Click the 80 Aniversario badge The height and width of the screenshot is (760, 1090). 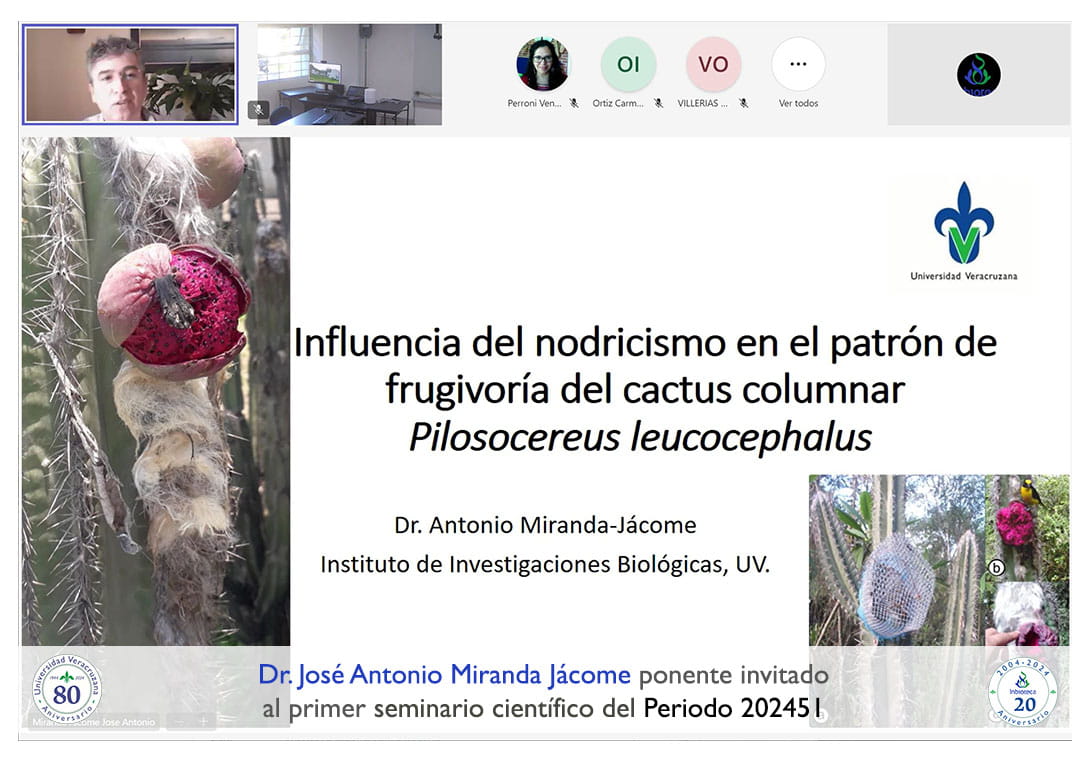(67, 690)
